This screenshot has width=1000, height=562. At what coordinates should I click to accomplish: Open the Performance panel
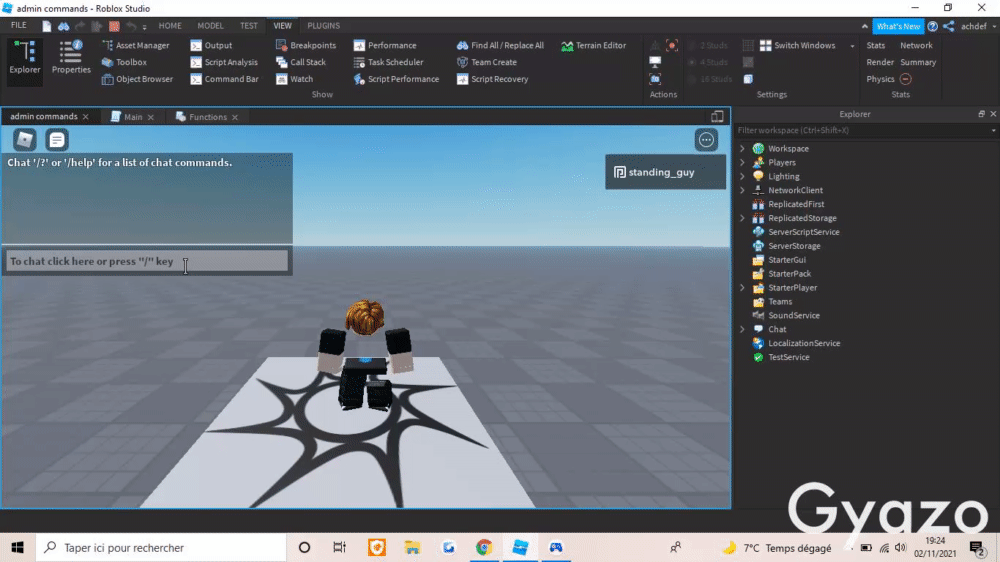pyautogui.click(x=385, y=45)
